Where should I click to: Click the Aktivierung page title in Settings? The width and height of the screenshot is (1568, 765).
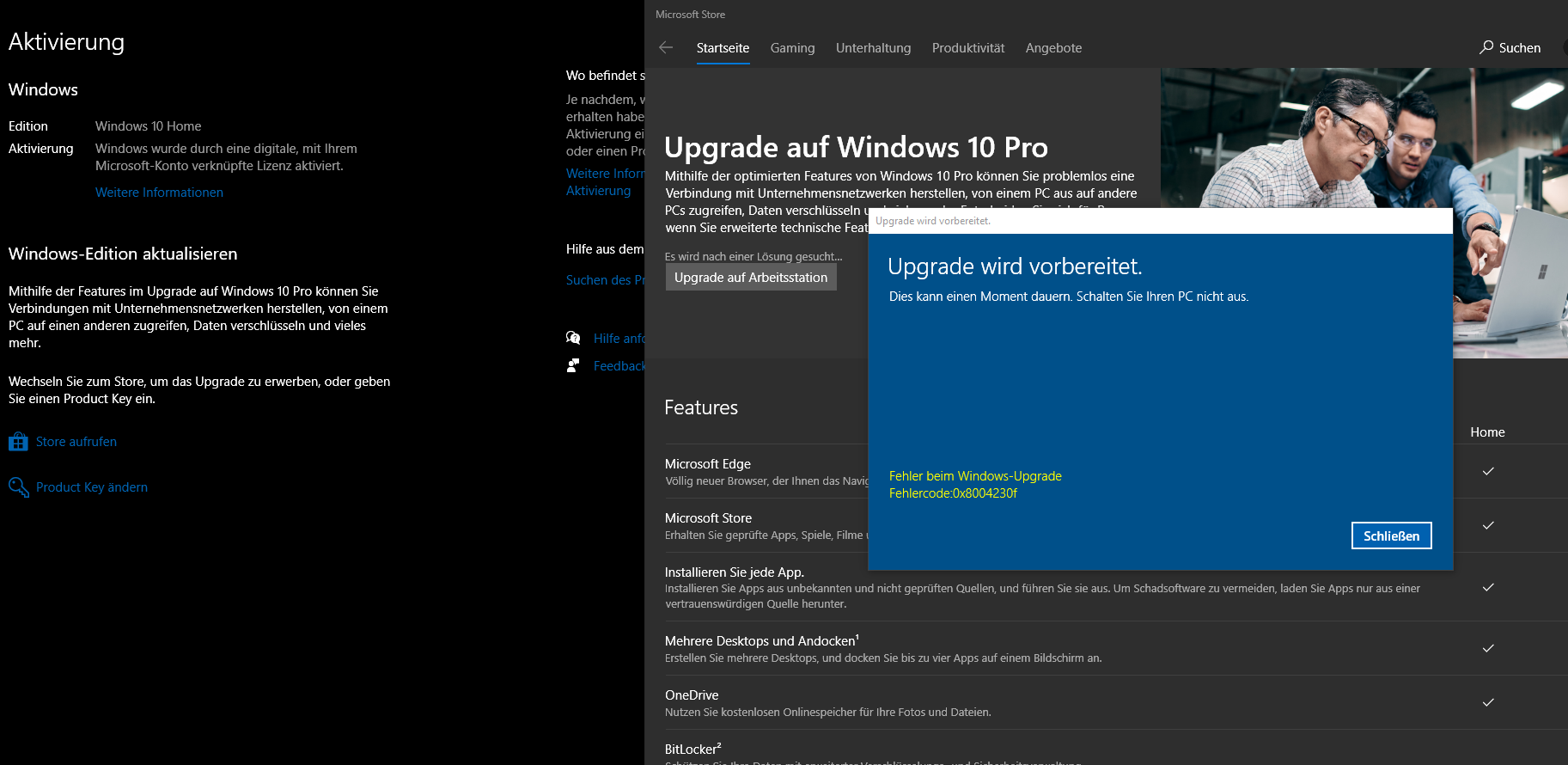(x=66, y=42)
